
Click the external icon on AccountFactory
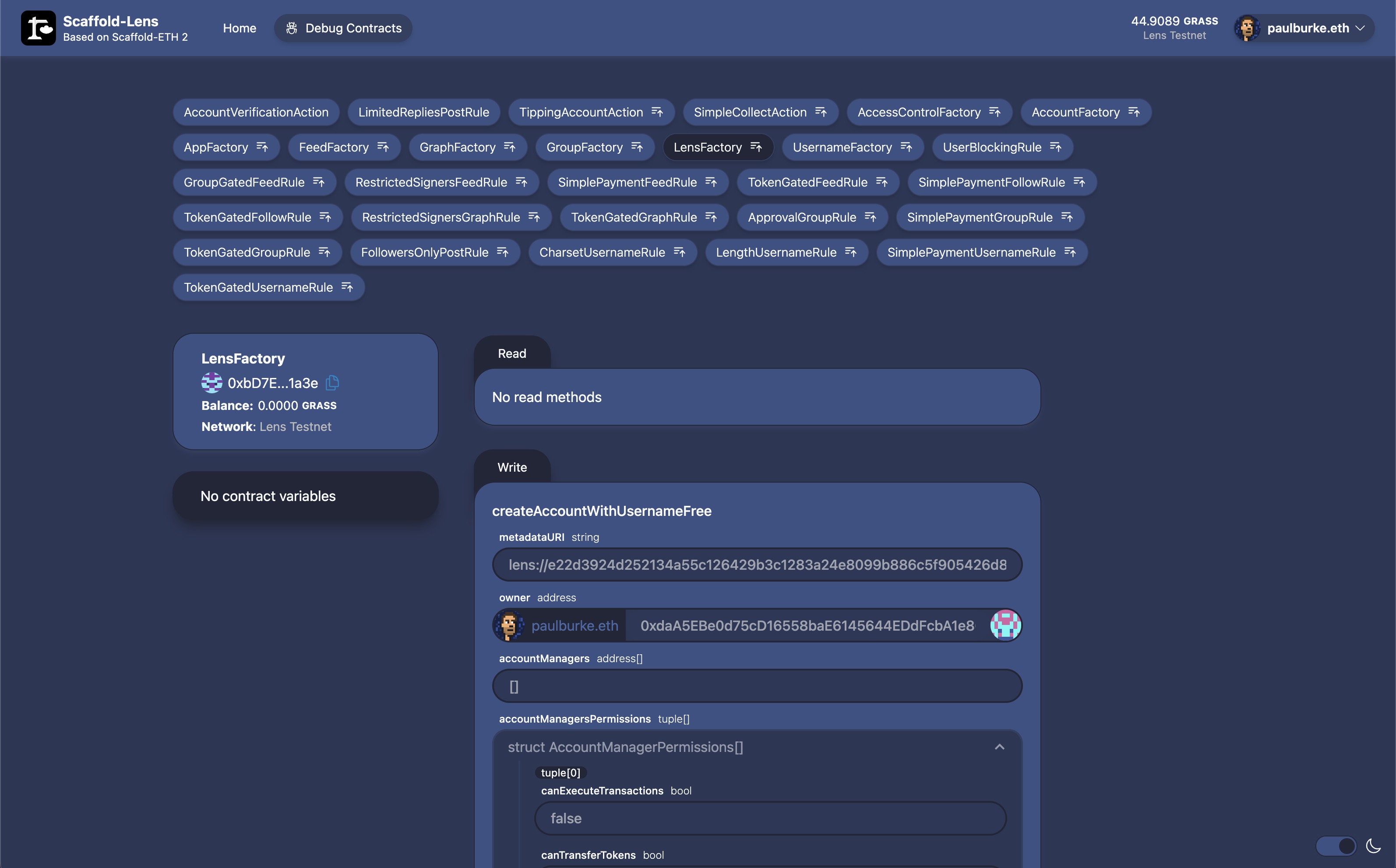coord(1134,112)
